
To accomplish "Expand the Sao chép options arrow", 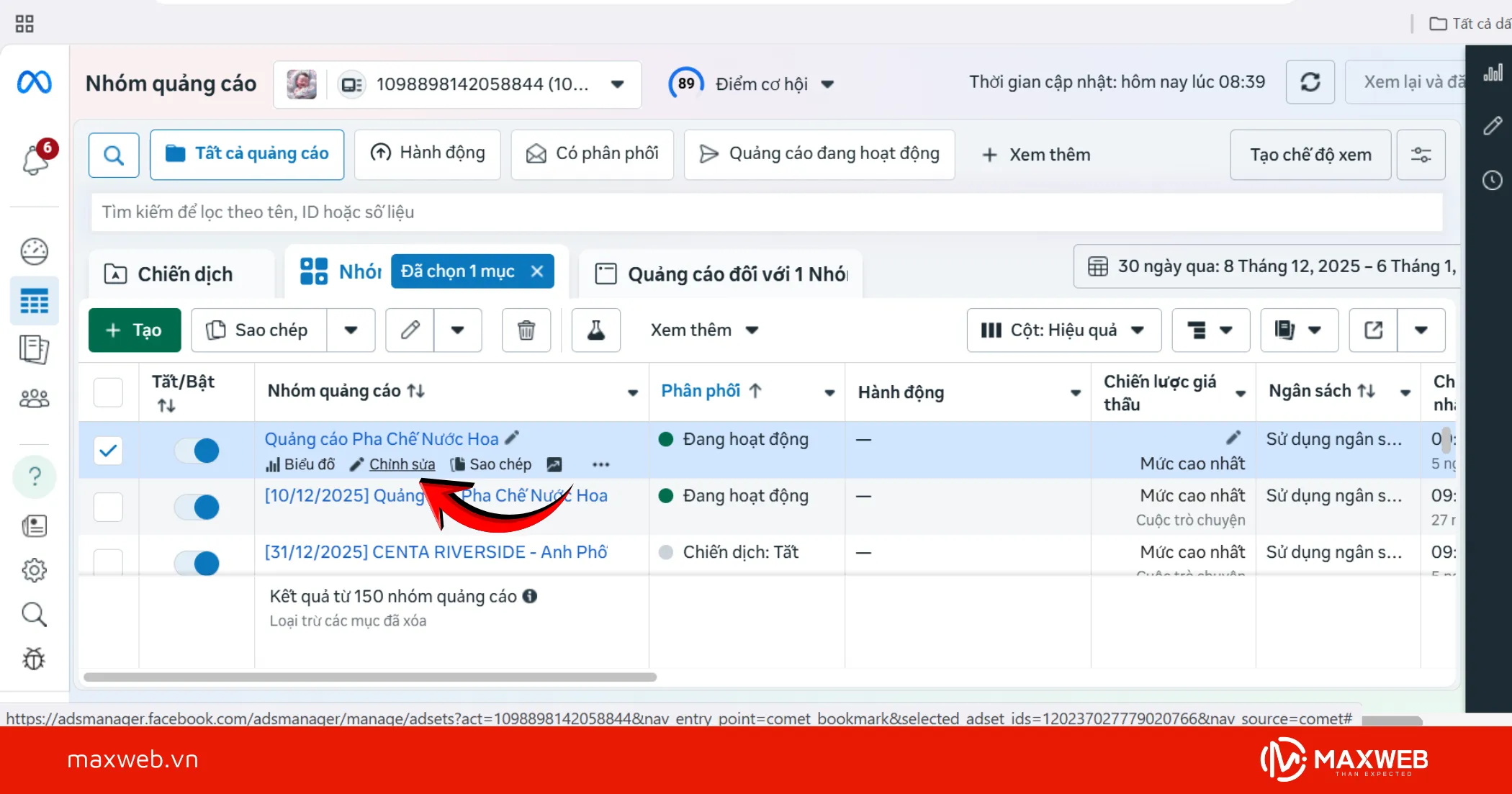I will point(351,330).
